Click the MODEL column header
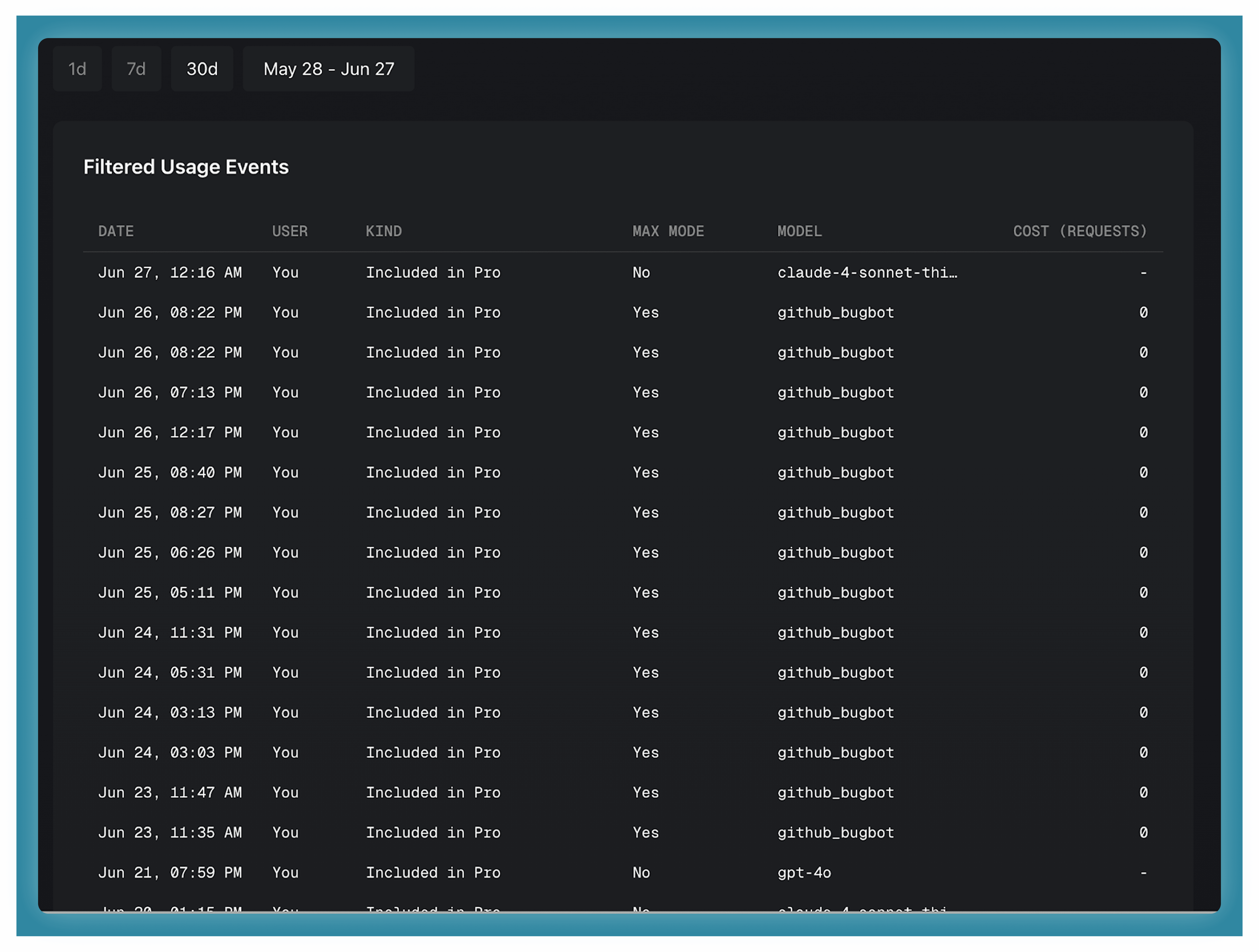 pos(800,231)
